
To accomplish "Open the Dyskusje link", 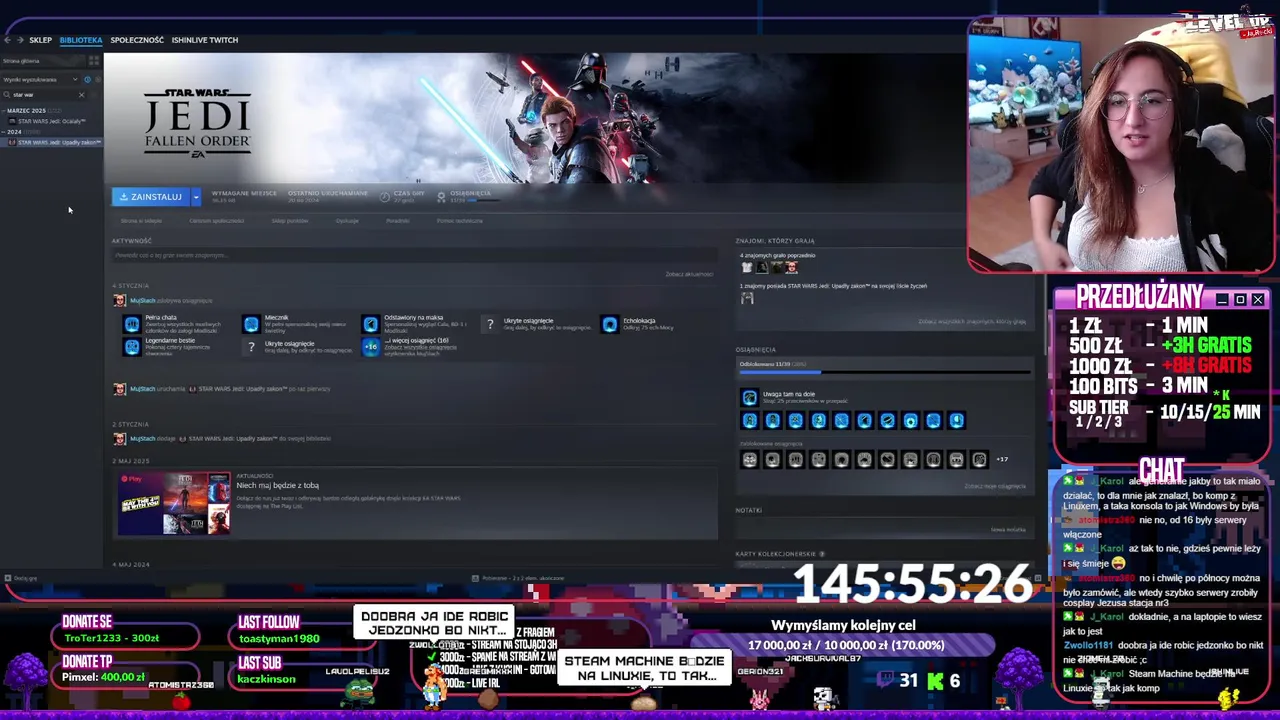I will tap(347, 221).
